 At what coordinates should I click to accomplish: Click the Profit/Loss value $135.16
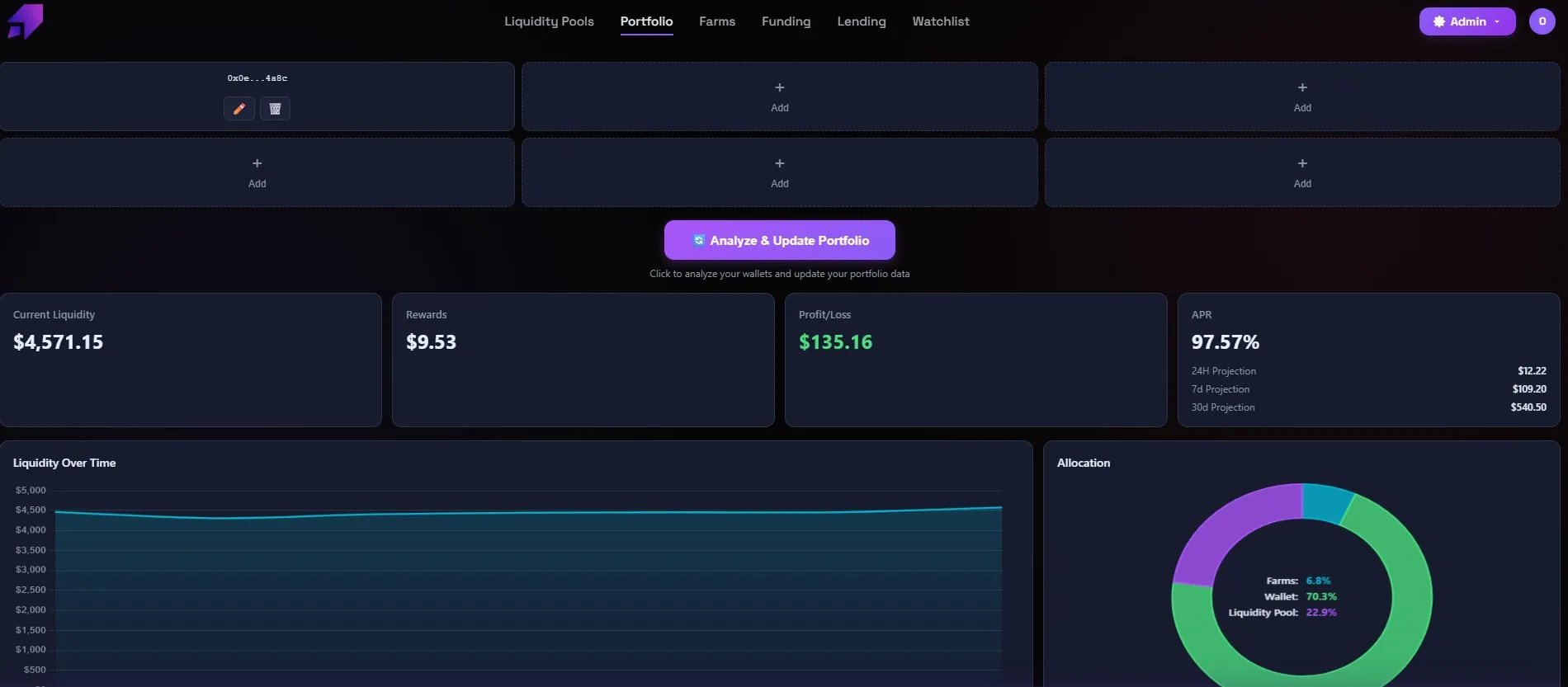click(x=835, y=342)
